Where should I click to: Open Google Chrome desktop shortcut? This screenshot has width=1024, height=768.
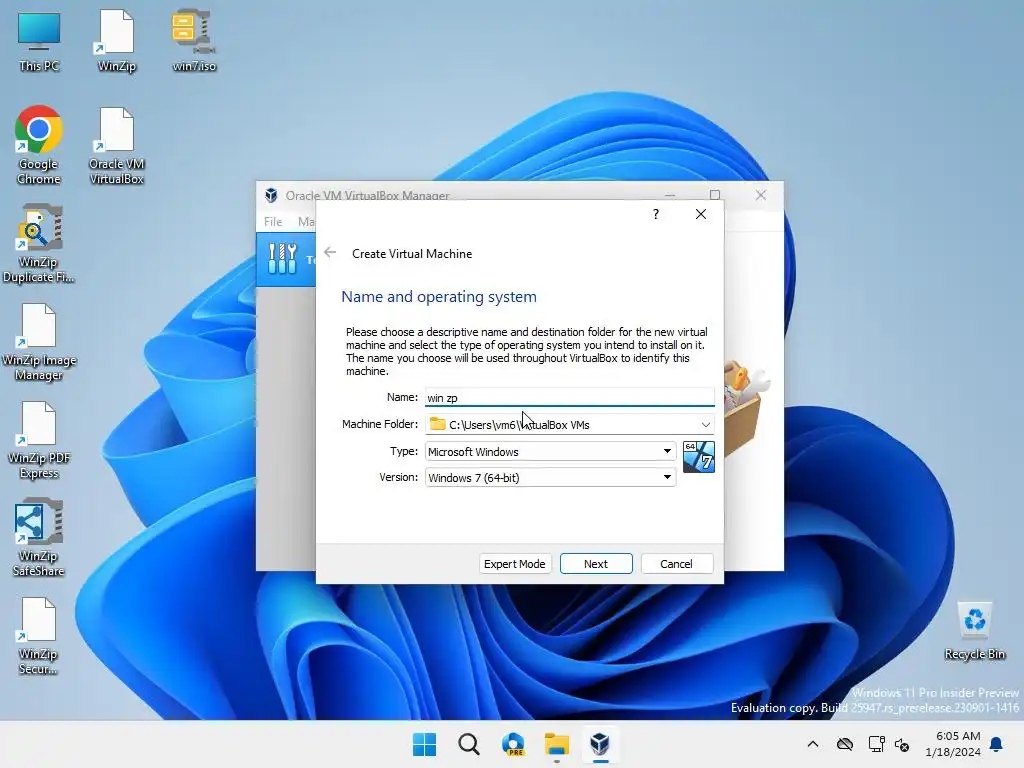39,145
